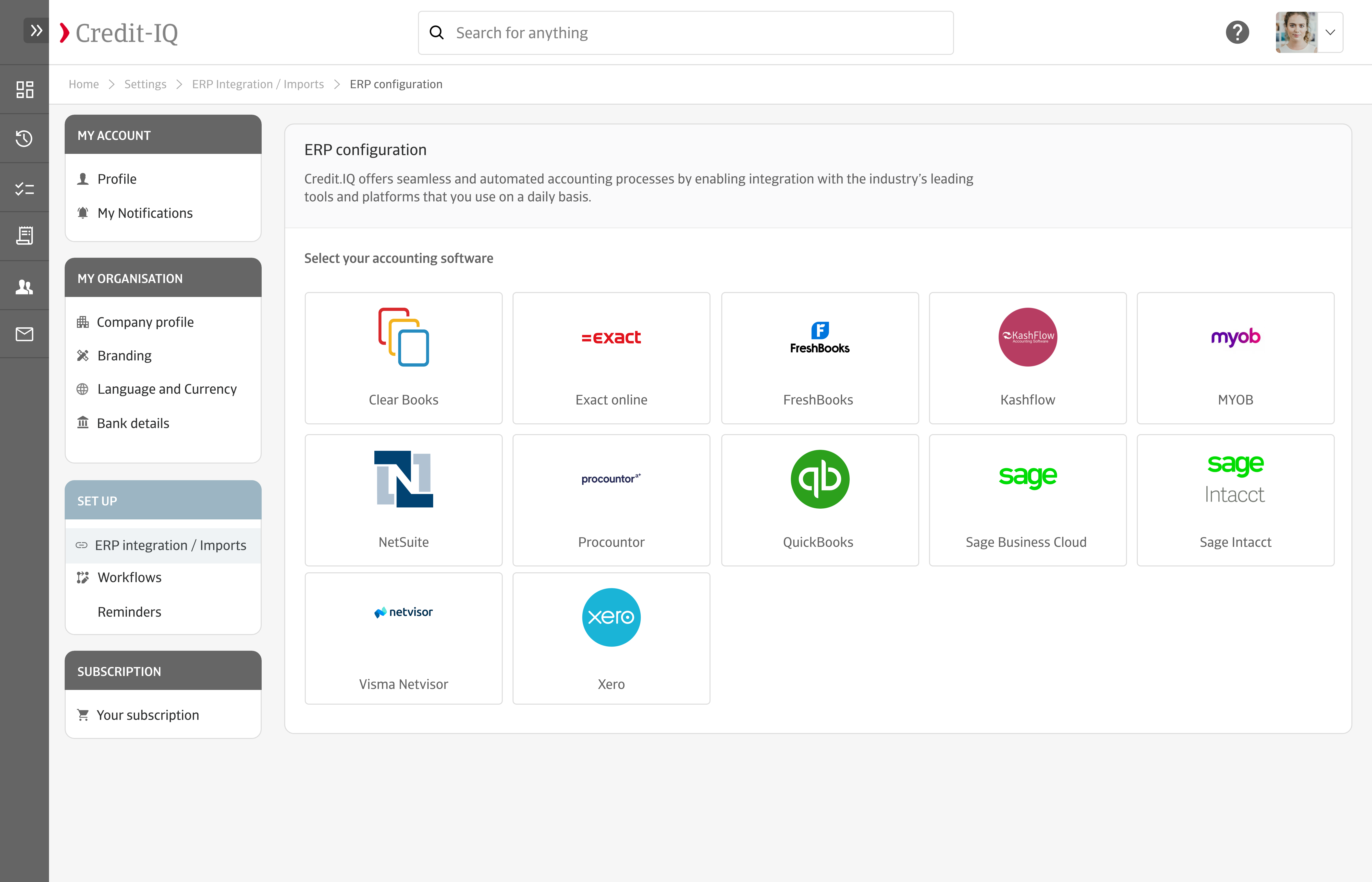
Task: Click the user avatar photo
Action: pyautogui.click(x=1296, y=33)
